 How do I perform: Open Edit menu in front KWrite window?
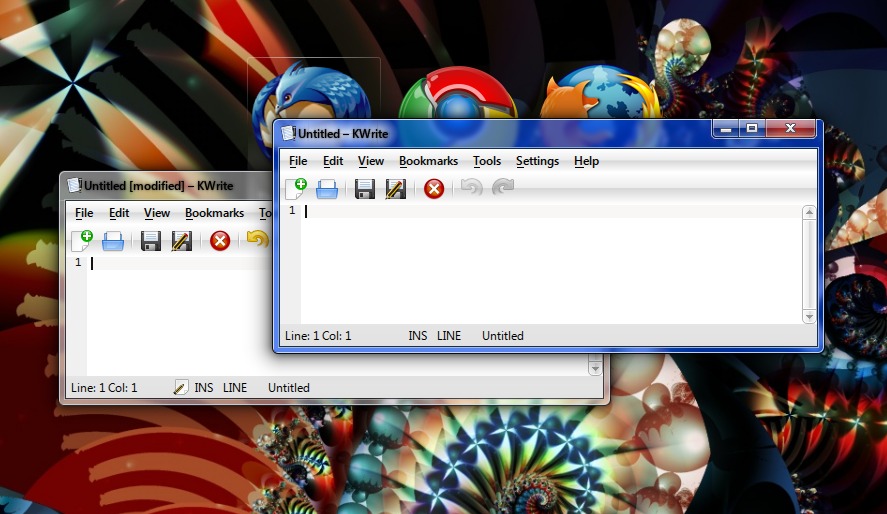click(x=333, y=161)
